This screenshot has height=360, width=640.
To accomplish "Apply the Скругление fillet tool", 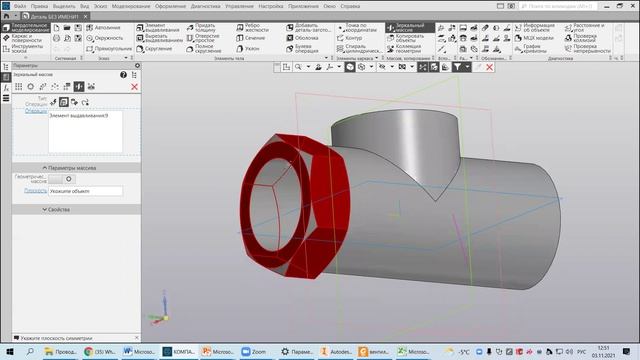I will click(x=154, y=49).
